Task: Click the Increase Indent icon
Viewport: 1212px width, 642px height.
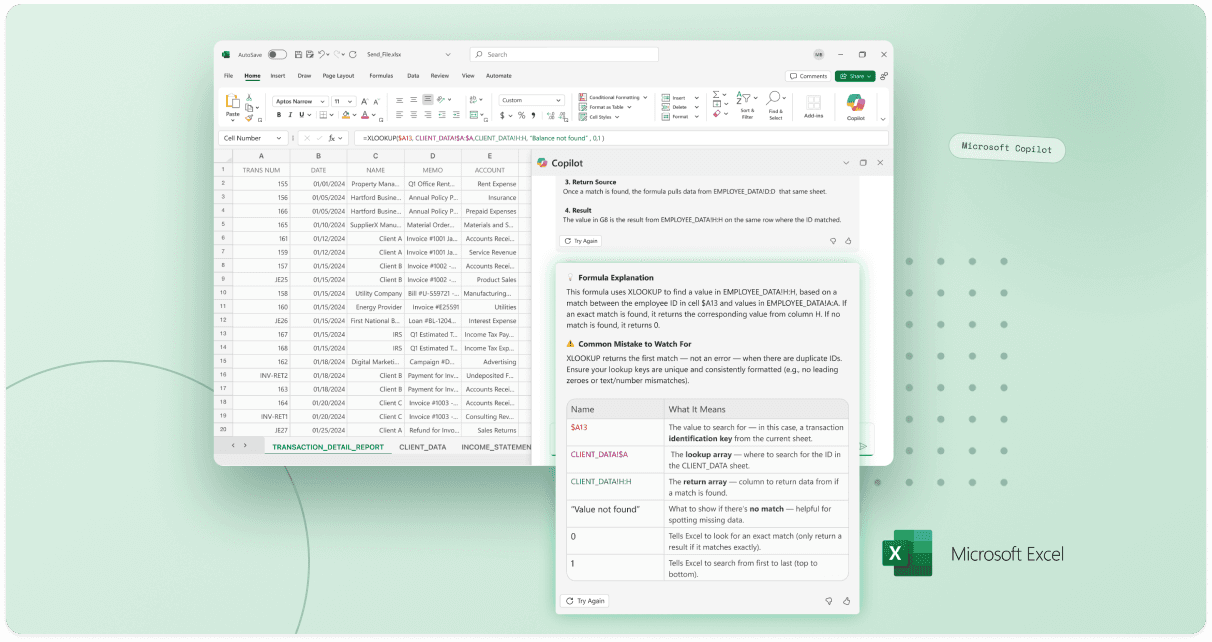Action: coord(456,115)
